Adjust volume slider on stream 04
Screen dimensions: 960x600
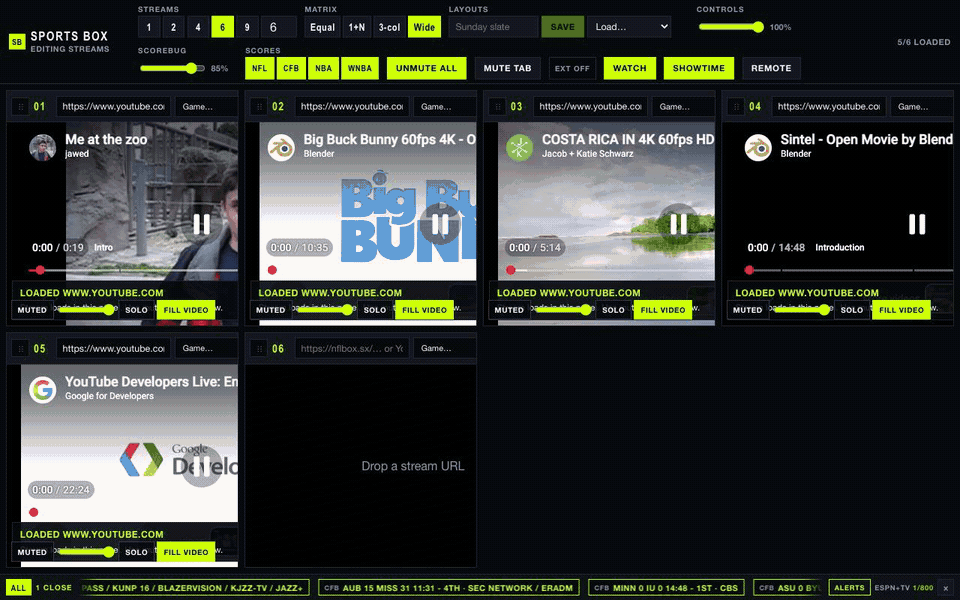(x=802, y=310)
